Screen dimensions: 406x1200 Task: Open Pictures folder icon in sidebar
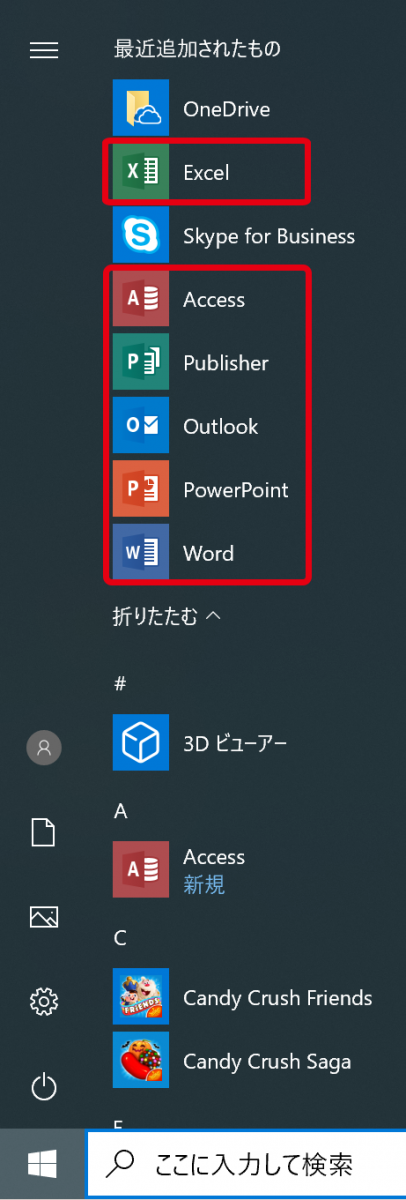44,916
